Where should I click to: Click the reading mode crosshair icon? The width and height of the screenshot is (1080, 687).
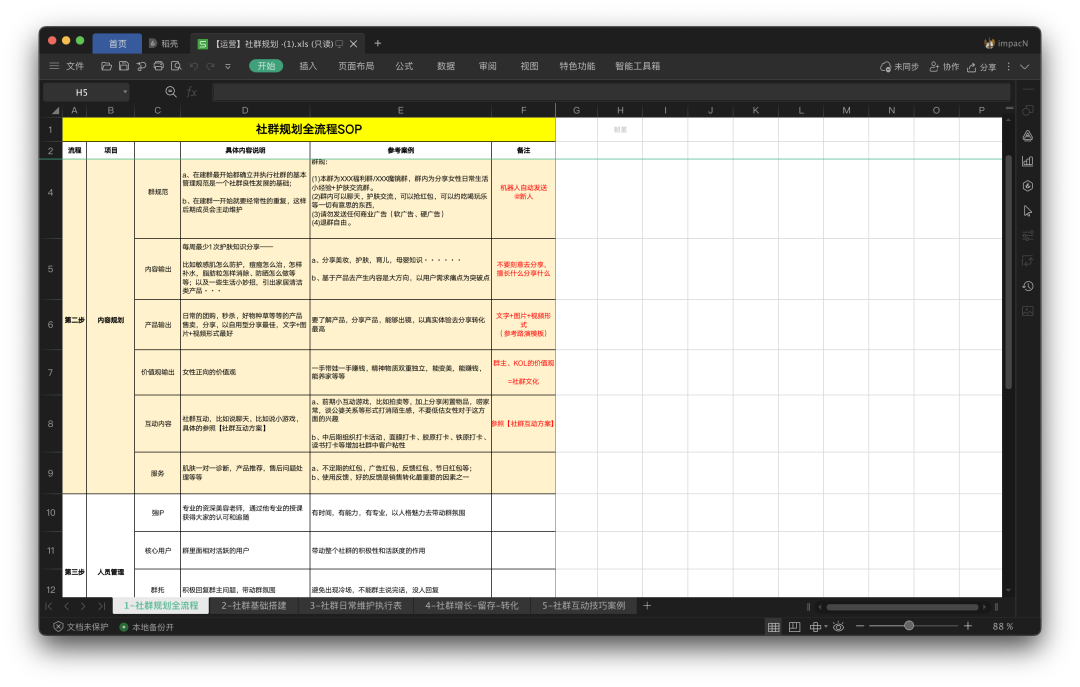pyautogui.click(x=818, y=626)
